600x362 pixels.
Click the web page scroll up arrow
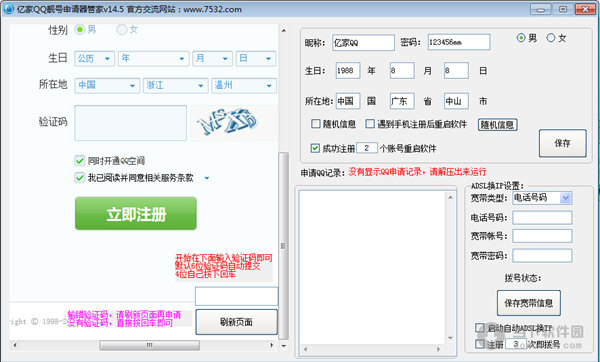click(x=284, y=30)
